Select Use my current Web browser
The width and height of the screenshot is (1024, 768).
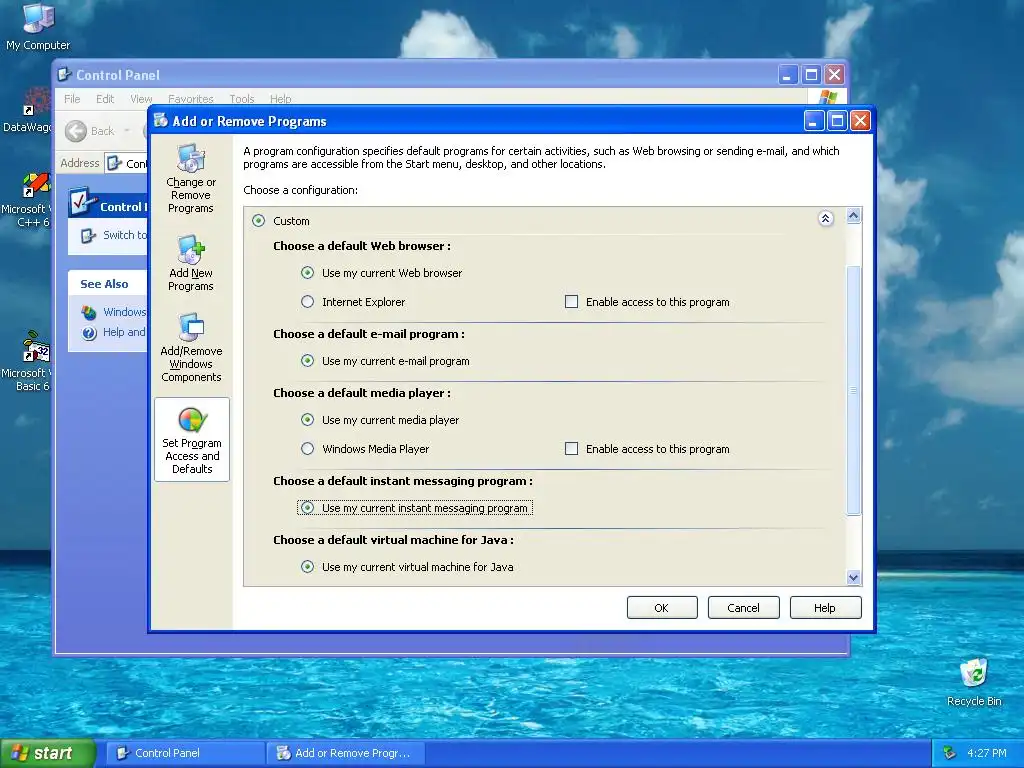coord(308,272)
